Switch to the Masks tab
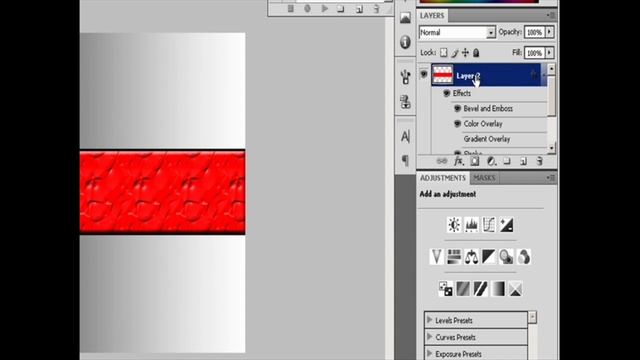Image resolution: width=640 pixels, height=360 pixels. coord(484,178)
